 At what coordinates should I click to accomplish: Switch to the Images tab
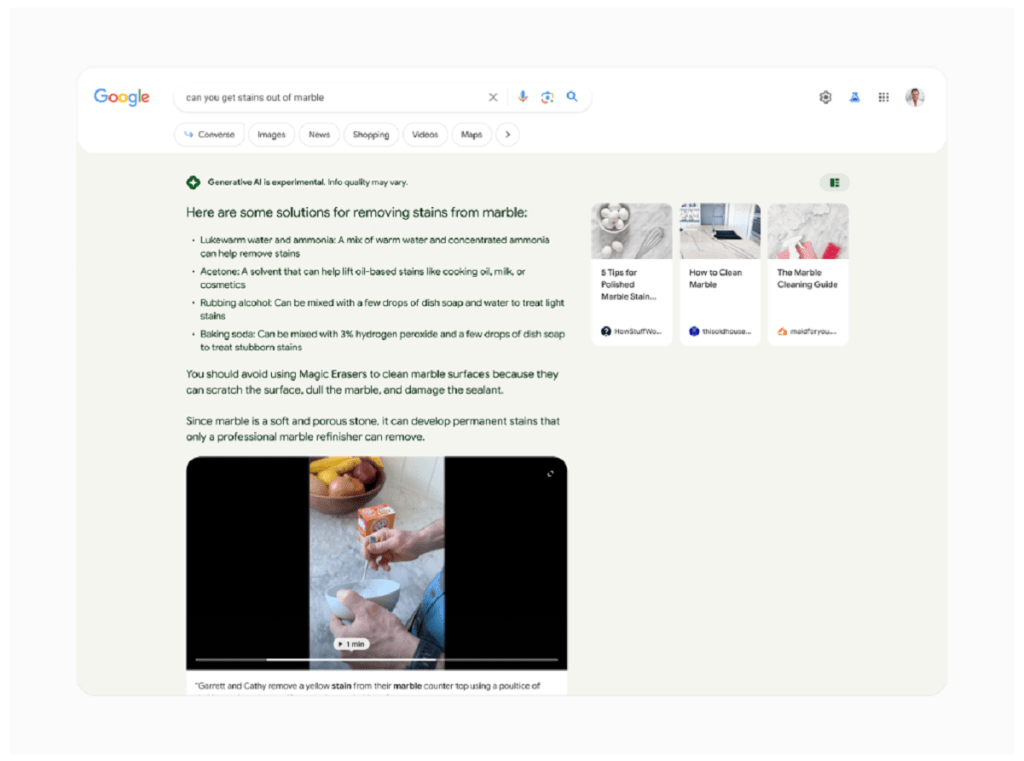pyautogui.click(x=271, y=134)
